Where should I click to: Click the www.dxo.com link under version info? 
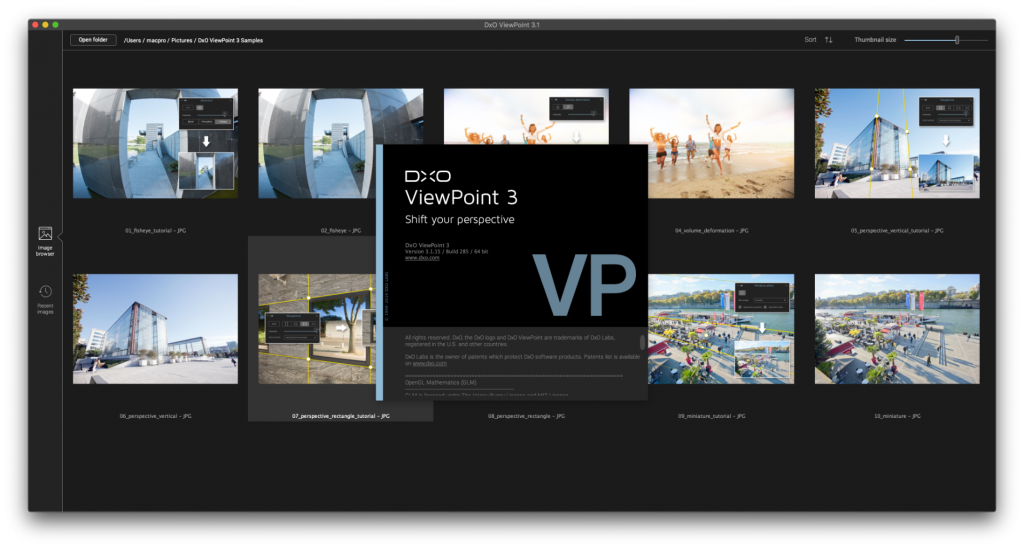(422, 258)
